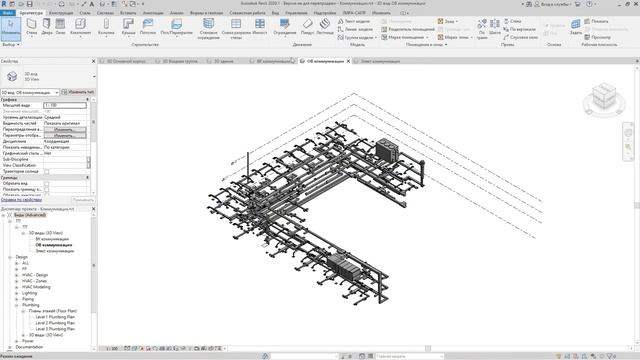640x360 pixels.
Task: Click the Слуховое окно (Dormer) tool
Action: 520,37
